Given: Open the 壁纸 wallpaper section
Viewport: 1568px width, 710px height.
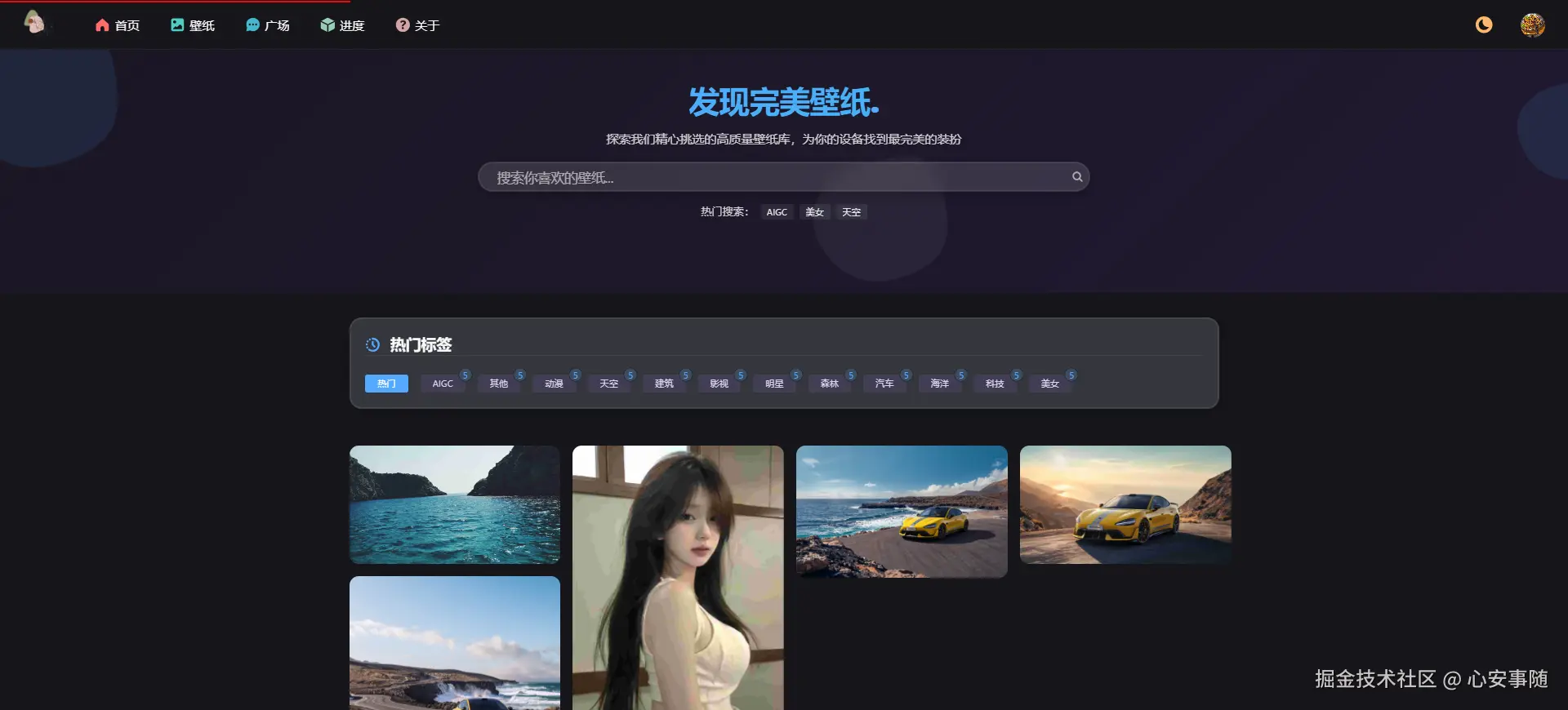Looking at the screenshot, I should click(x=193, y=25).
